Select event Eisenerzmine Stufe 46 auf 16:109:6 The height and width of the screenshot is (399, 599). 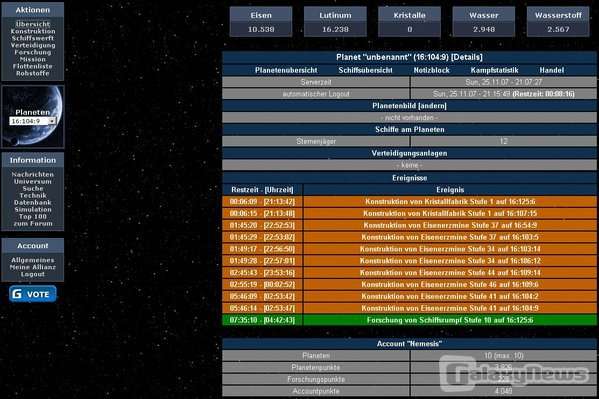[x=450, y=284]
